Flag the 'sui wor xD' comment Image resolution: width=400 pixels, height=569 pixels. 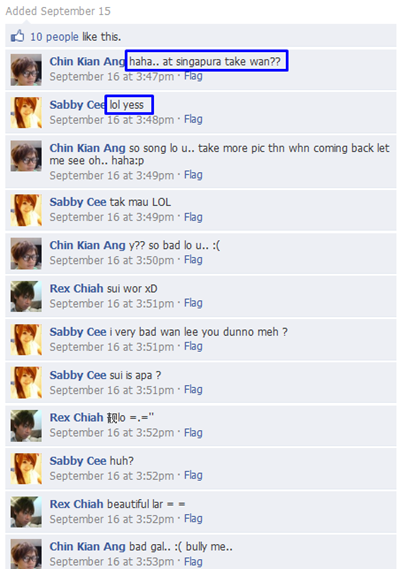[193, 303]
